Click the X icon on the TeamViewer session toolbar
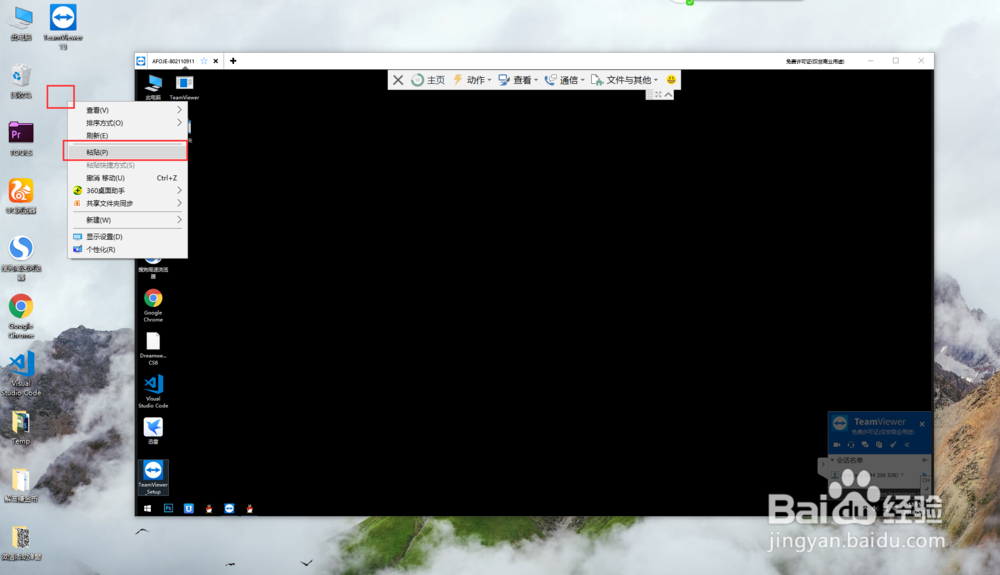Image resolution: width=1000 pixels, height=575 pixels. 398,80
